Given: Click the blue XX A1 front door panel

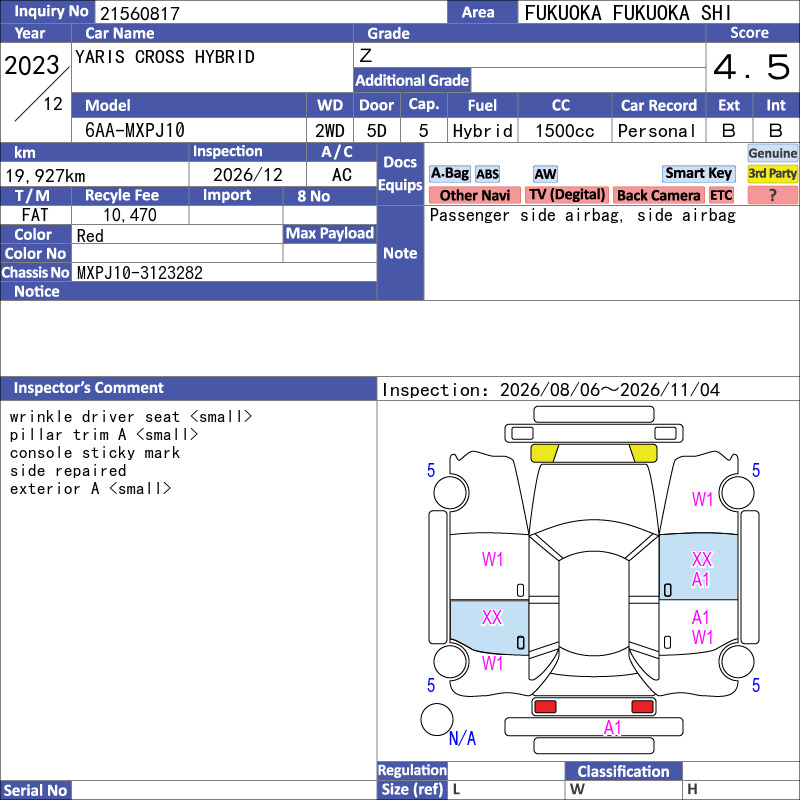Looking at the screenshot, I should [x=698, y=567].
